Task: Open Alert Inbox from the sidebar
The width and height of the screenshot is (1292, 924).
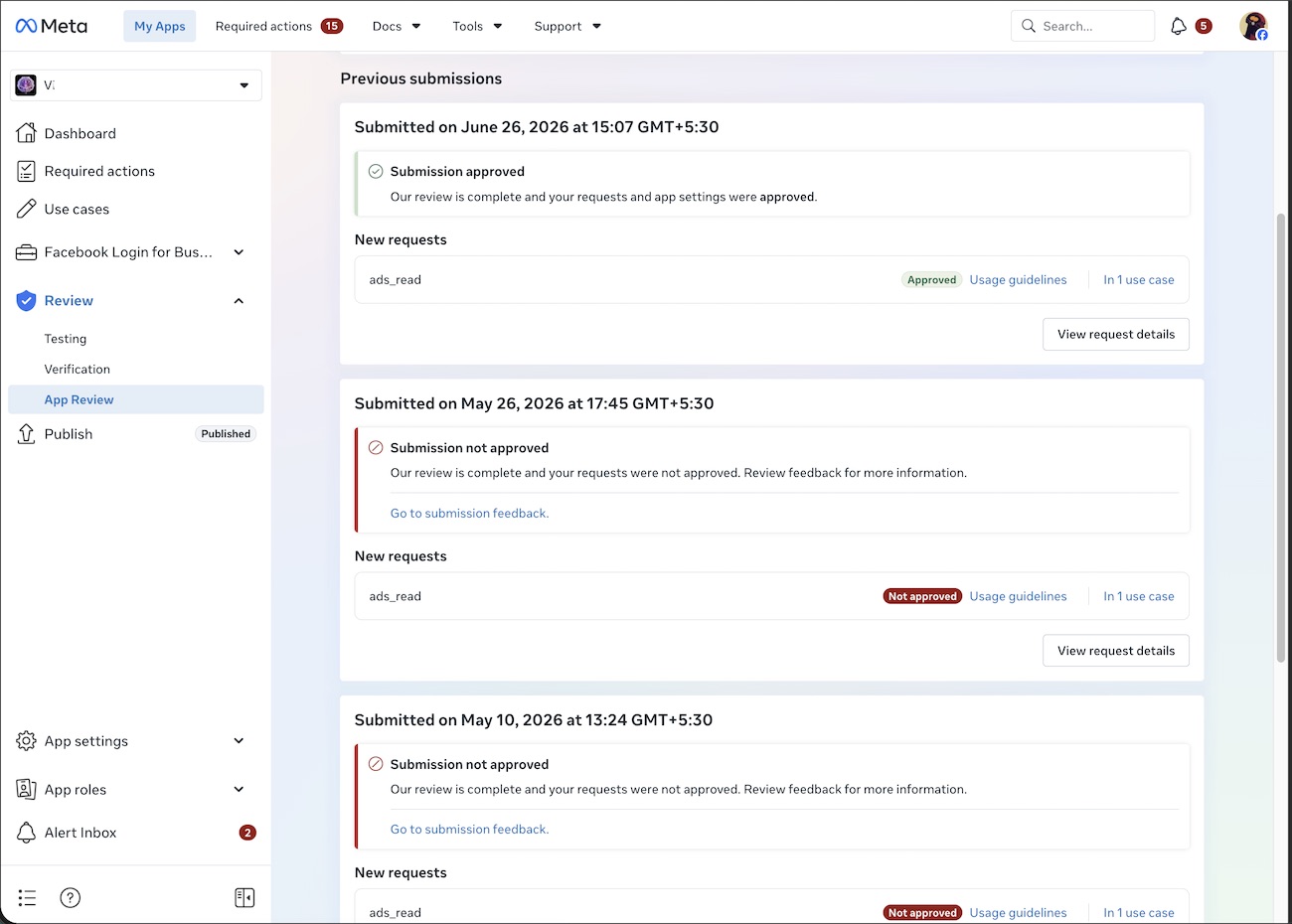Action: point(81,833)
